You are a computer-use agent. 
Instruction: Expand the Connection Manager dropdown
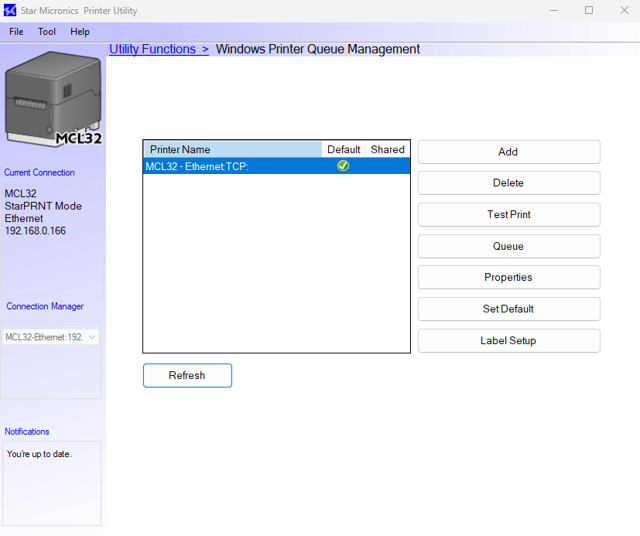92,337
